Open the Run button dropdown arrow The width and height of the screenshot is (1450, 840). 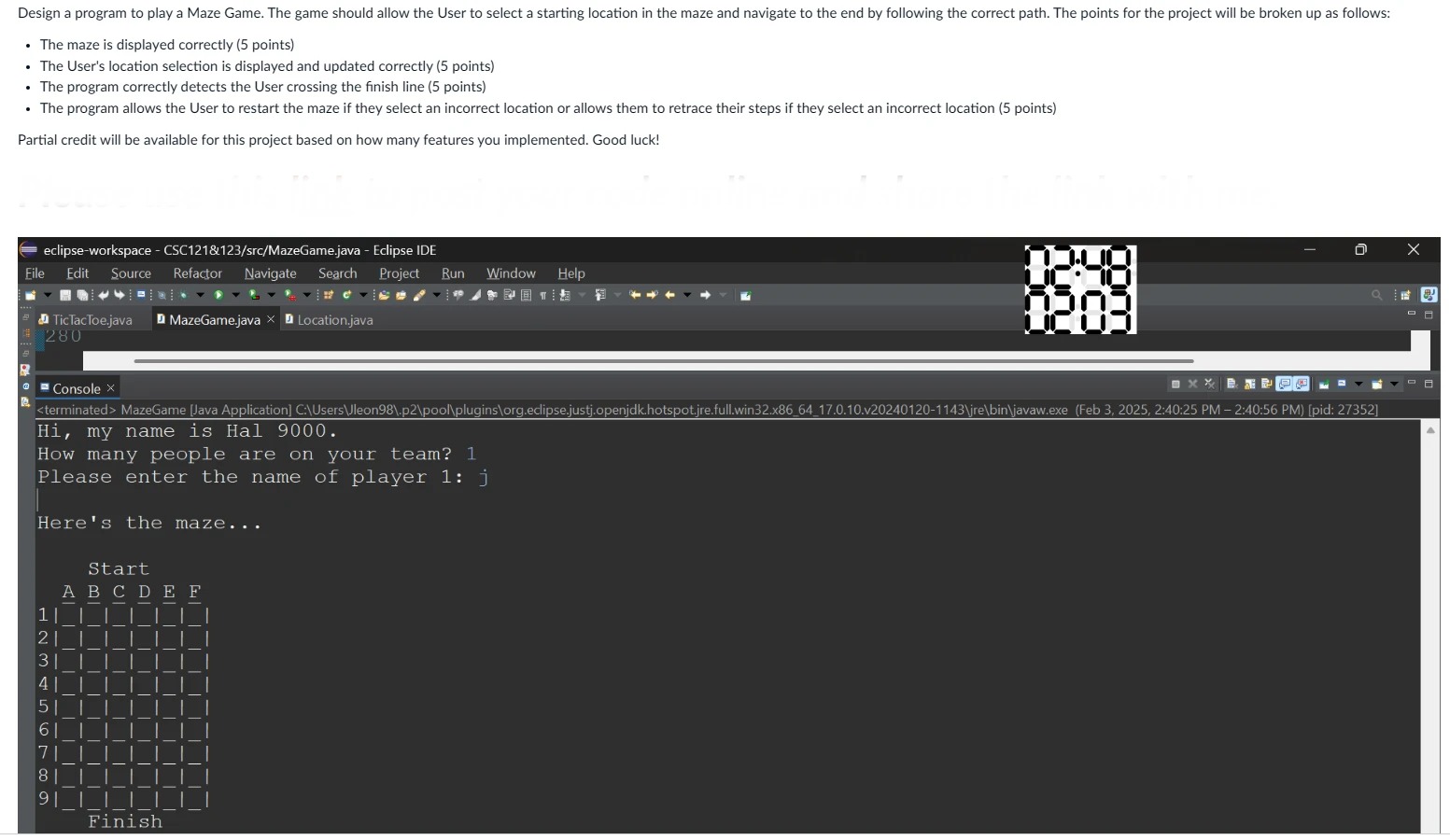235,295
